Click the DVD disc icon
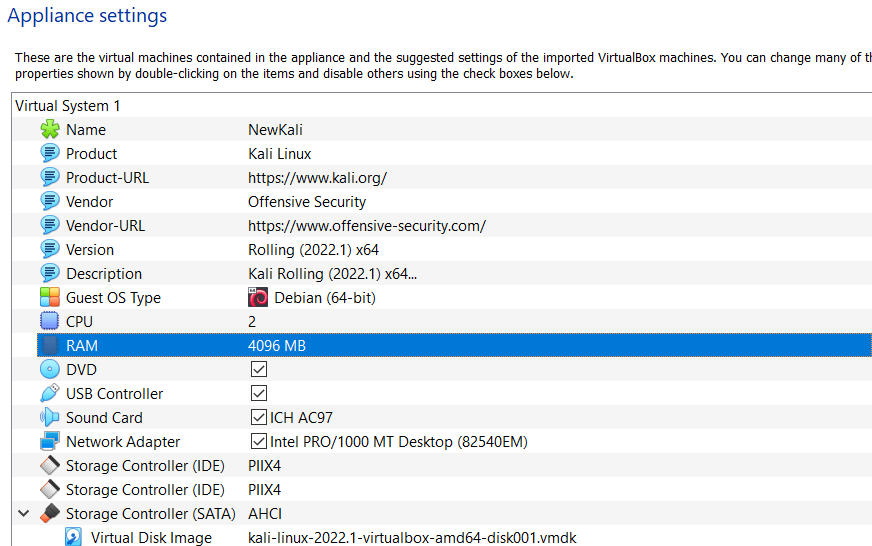872x546 pixels. pos(50,370)
